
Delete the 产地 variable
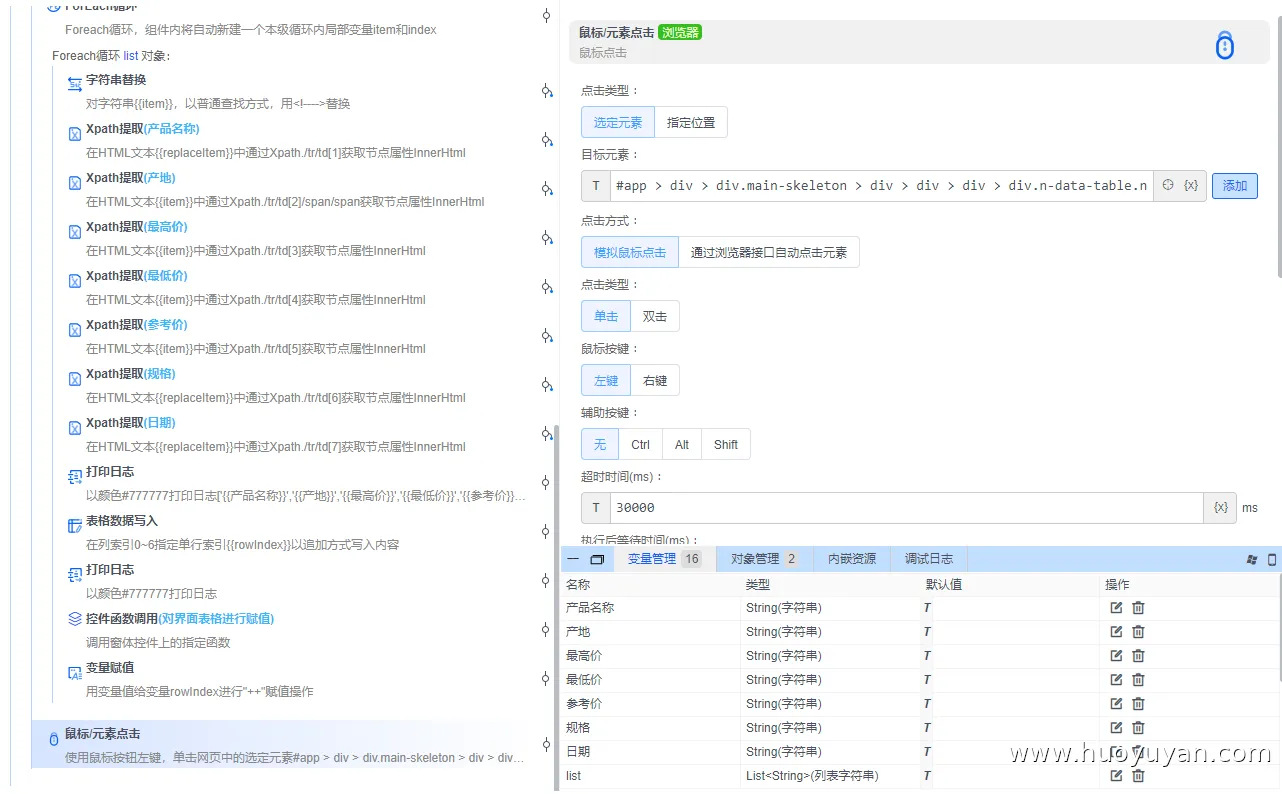(x=1138, y=632)
